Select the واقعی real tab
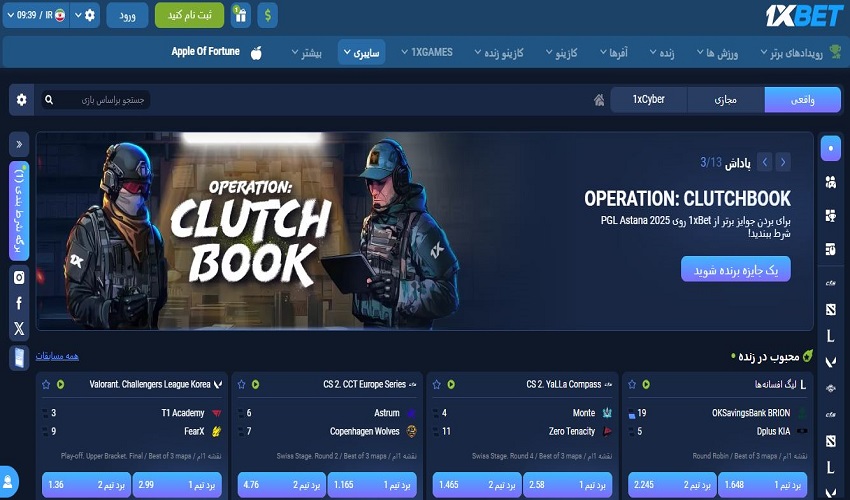 (x=803, y=100)
